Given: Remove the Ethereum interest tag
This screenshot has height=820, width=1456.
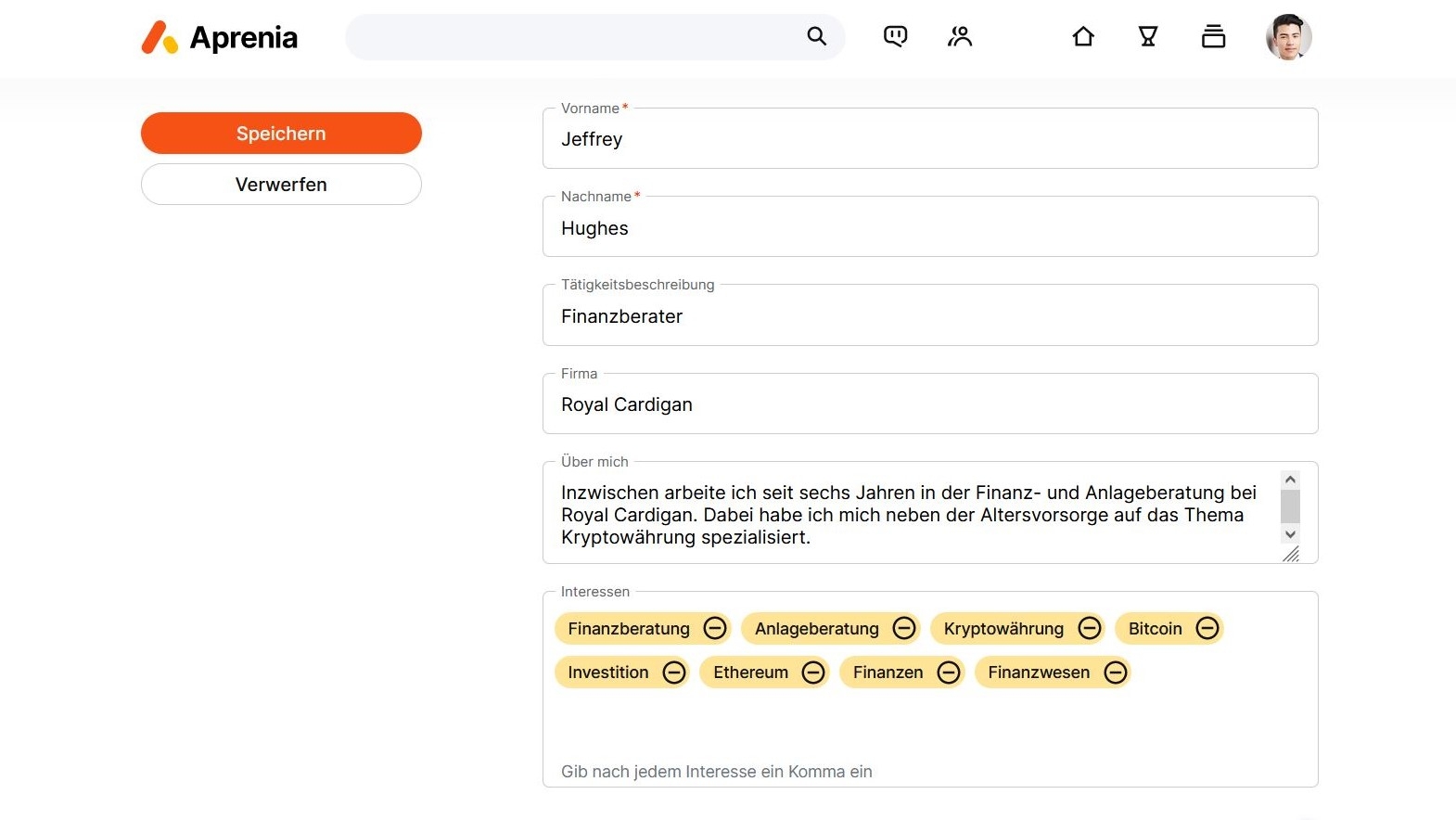Looking at the screenshot, I should [813, 672].
